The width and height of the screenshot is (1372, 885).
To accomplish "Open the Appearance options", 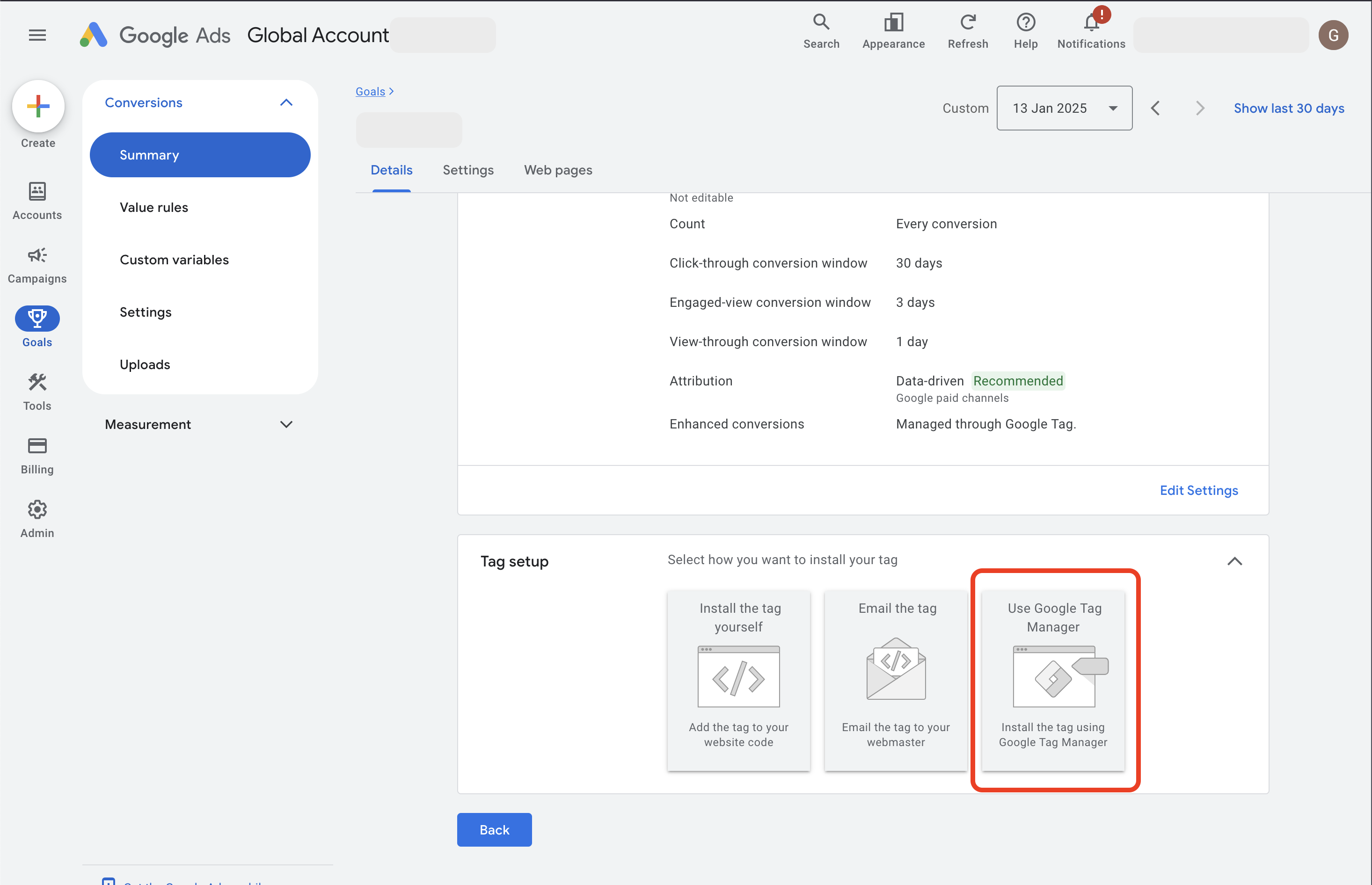I will (893, 32).
